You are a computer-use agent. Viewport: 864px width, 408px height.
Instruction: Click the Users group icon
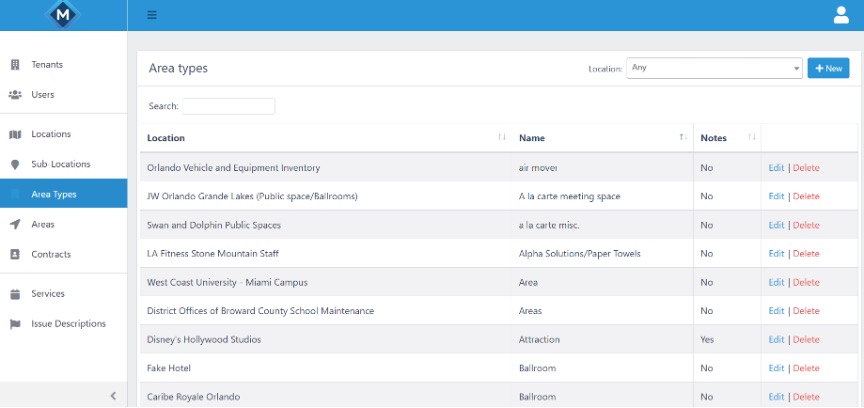[x=15, y=95]
